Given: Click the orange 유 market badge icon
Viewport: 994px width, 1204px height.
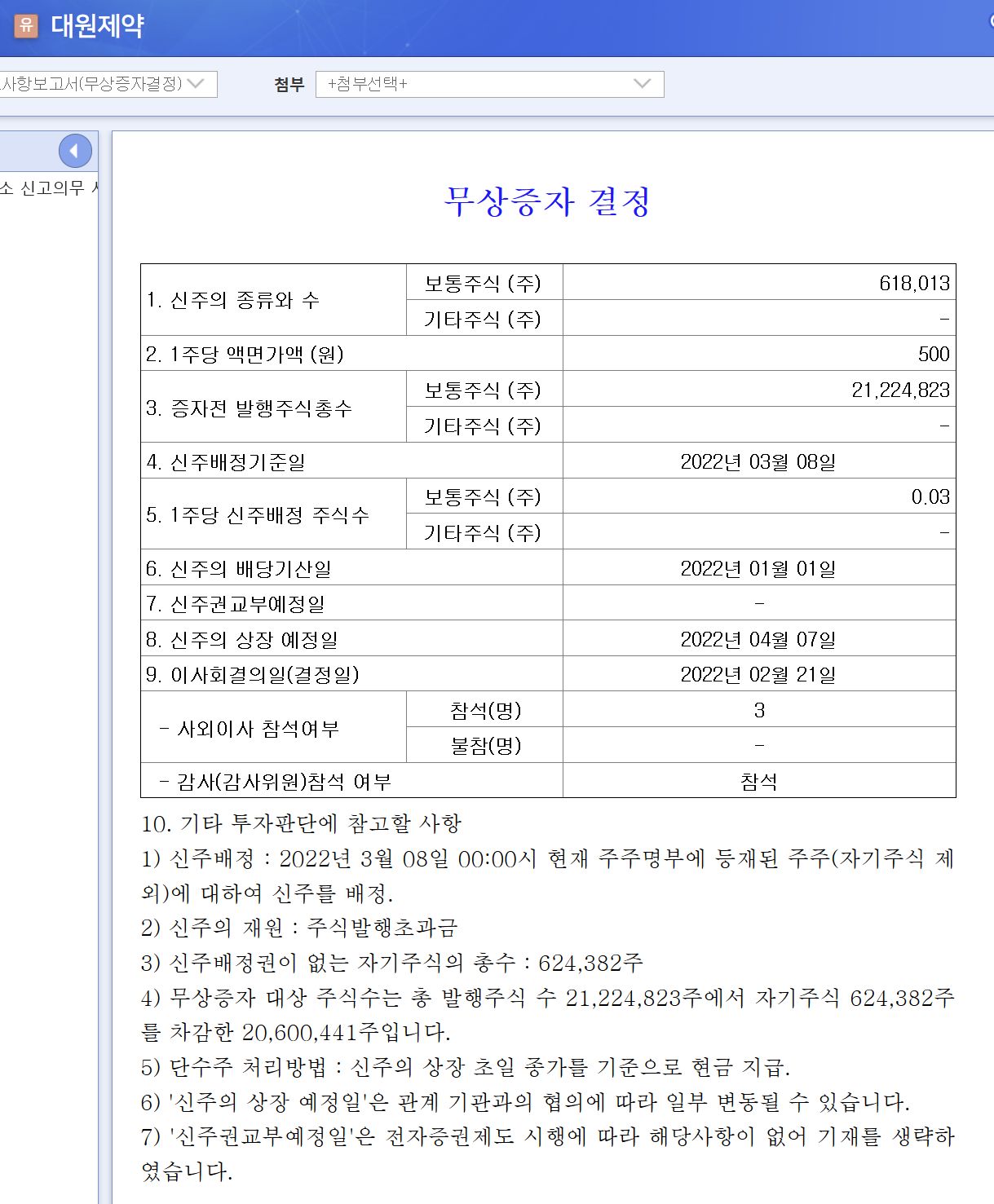Looking at the screenshot, I should (x=26, y=25).
